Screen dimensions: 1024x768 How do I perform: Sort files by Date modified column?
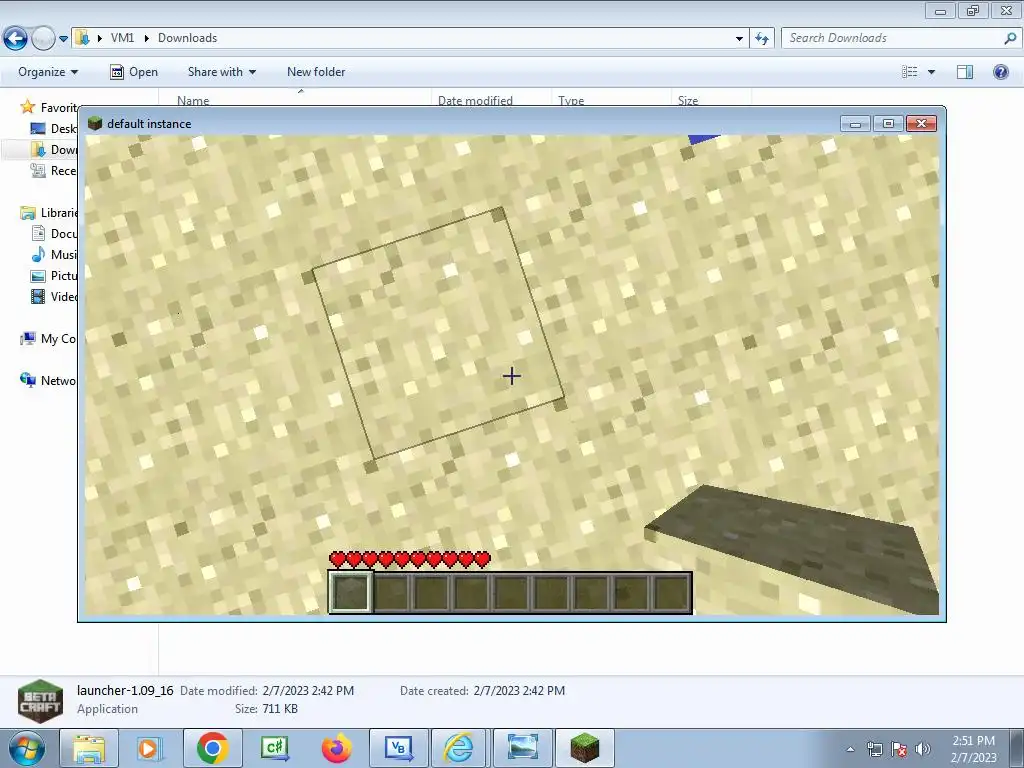(x=475, y=100)
